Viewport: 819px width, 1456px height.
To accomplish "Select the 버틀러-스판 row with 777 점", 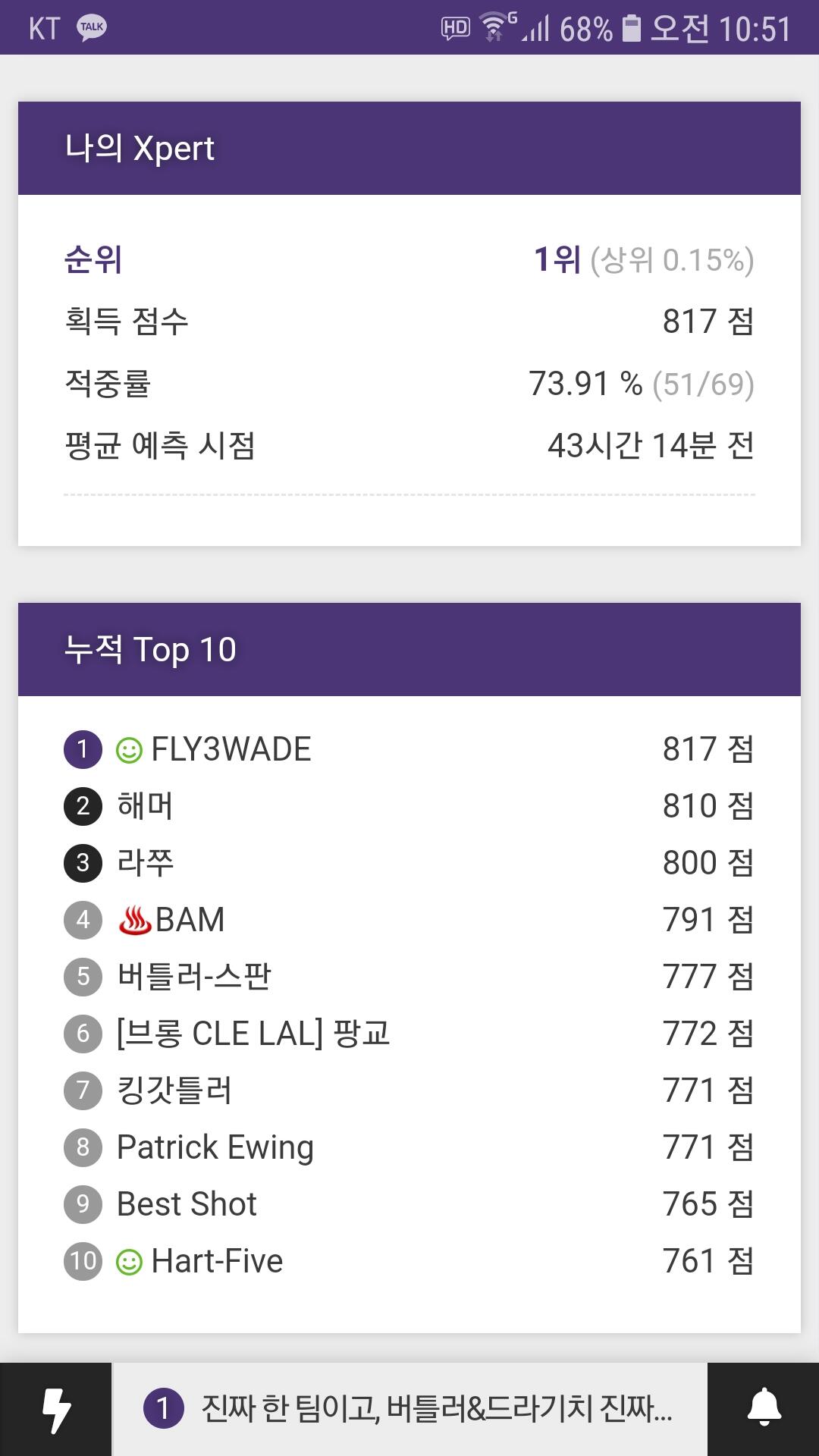I will coord(409,977).
